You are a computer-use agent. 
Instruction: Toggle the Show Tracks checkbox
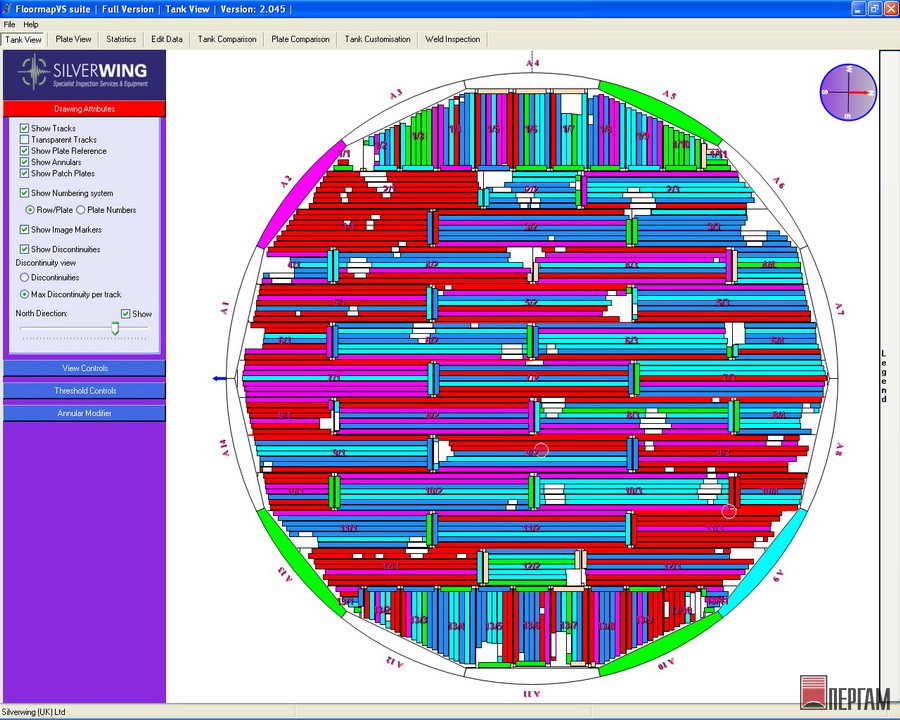click(24, 128)
